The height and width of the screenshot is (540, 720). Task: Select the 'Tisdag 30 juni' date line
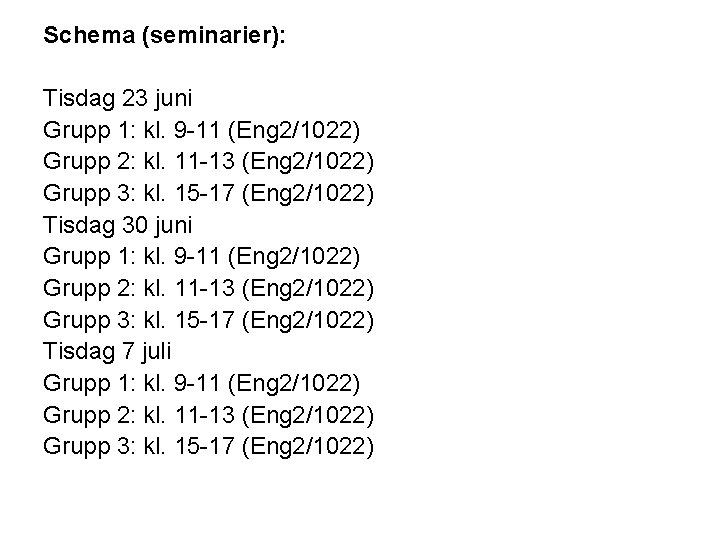pyautogui.click(x=118, y=225)
